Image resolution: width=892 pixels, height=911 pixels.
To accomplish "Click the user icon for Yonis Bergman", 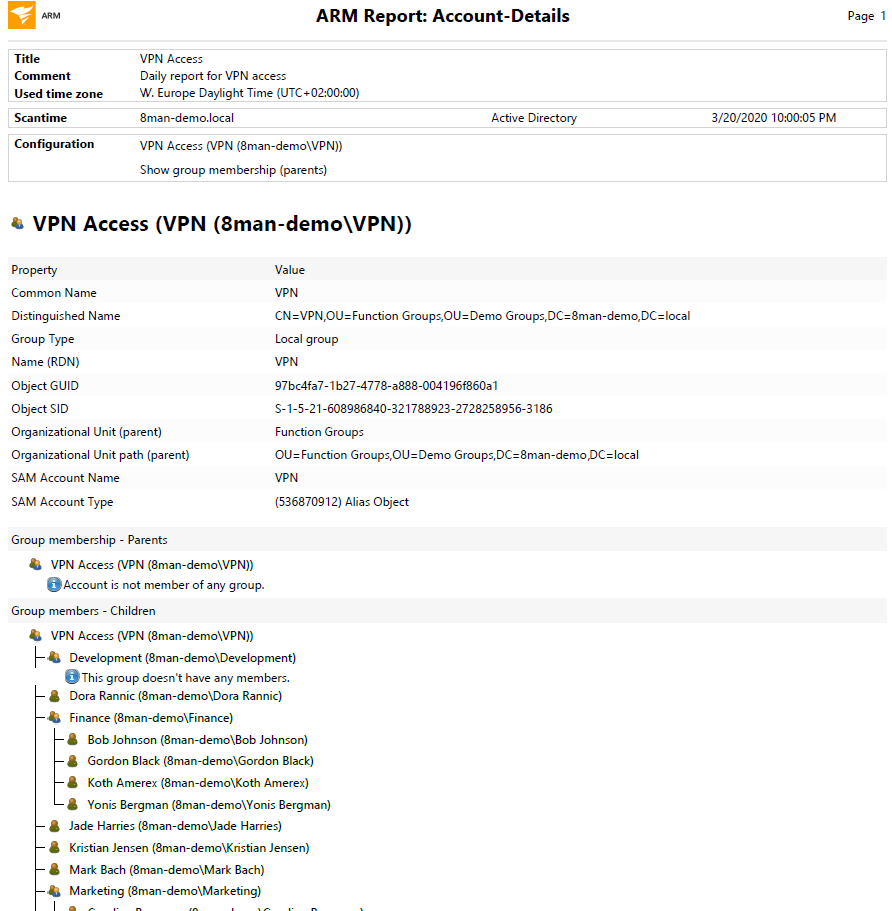I will pos(73,805).
